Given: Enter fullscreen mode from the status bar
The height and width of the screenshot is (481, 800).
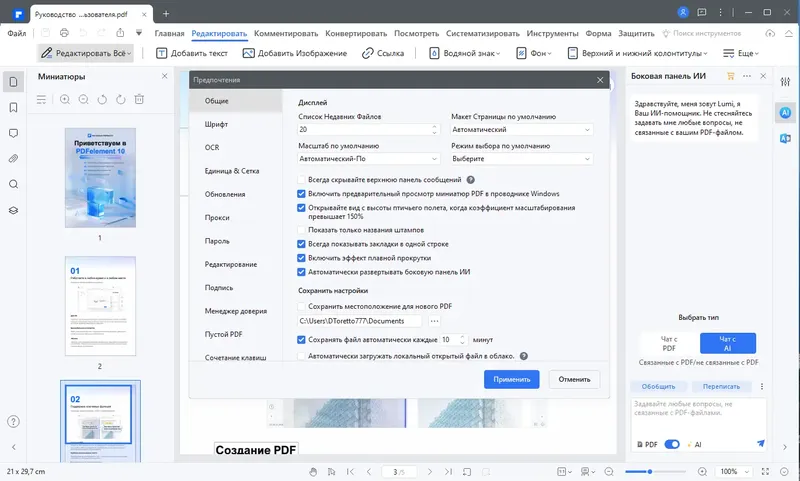Looking at the screenshot, I should point(765,472).
